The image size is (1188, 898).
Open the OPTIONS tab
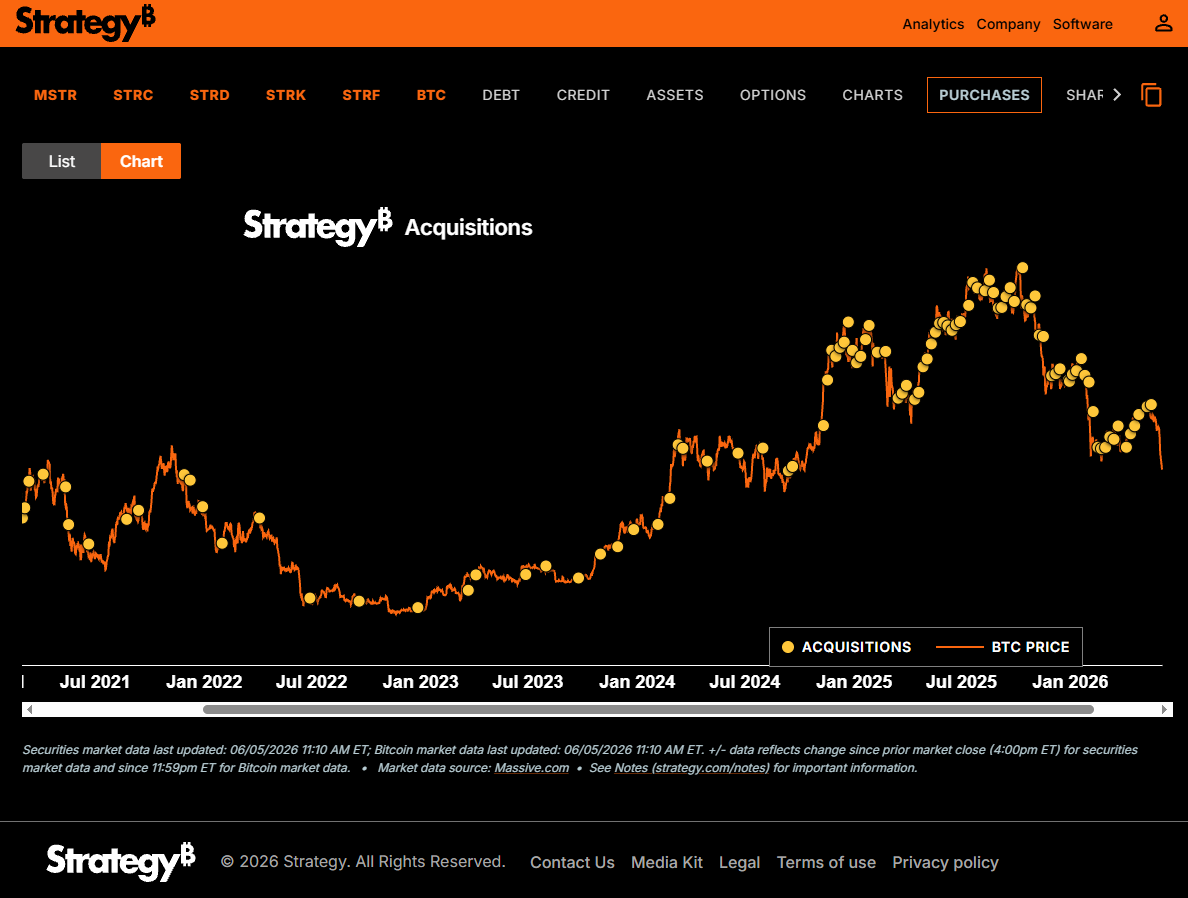coord(773,95)
